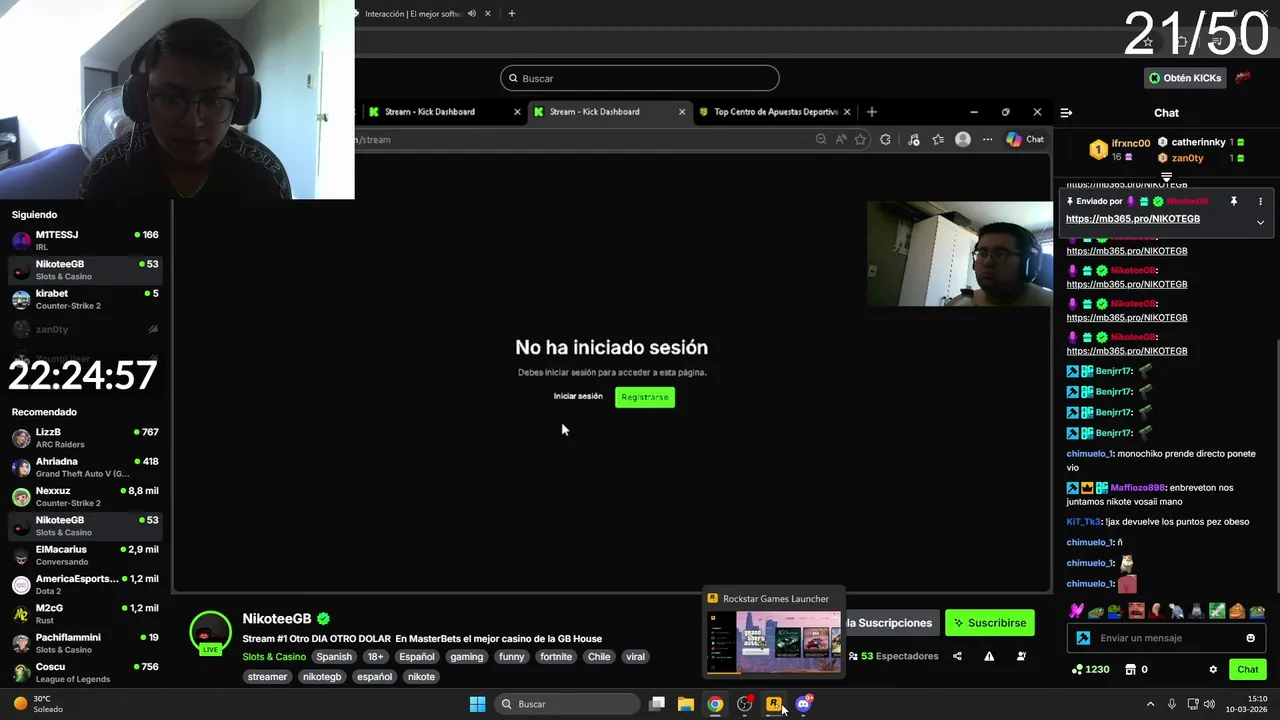1280x720 pixels.
Task: Click the Copilot Chat icon in the streamed browser
Action: (1025, 140)
